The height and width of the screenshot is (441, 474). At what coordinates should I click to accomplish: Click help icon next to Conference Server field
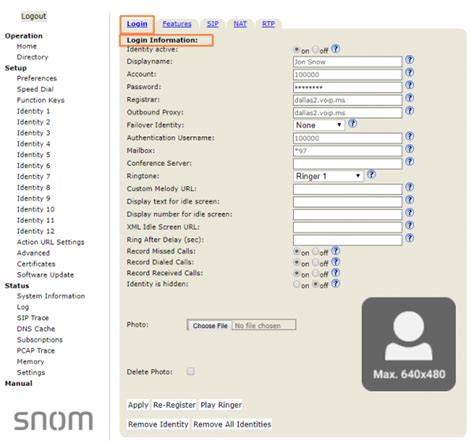(410, 162)
